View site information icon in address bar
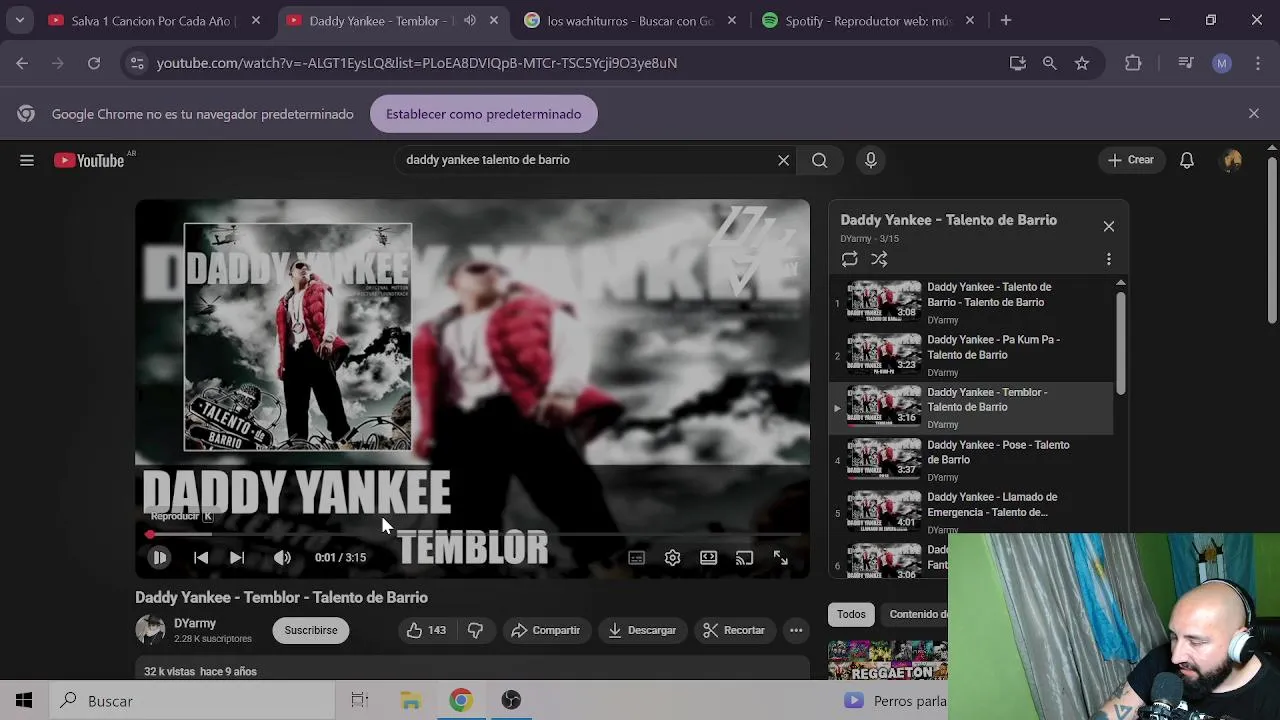 point(137,63)
